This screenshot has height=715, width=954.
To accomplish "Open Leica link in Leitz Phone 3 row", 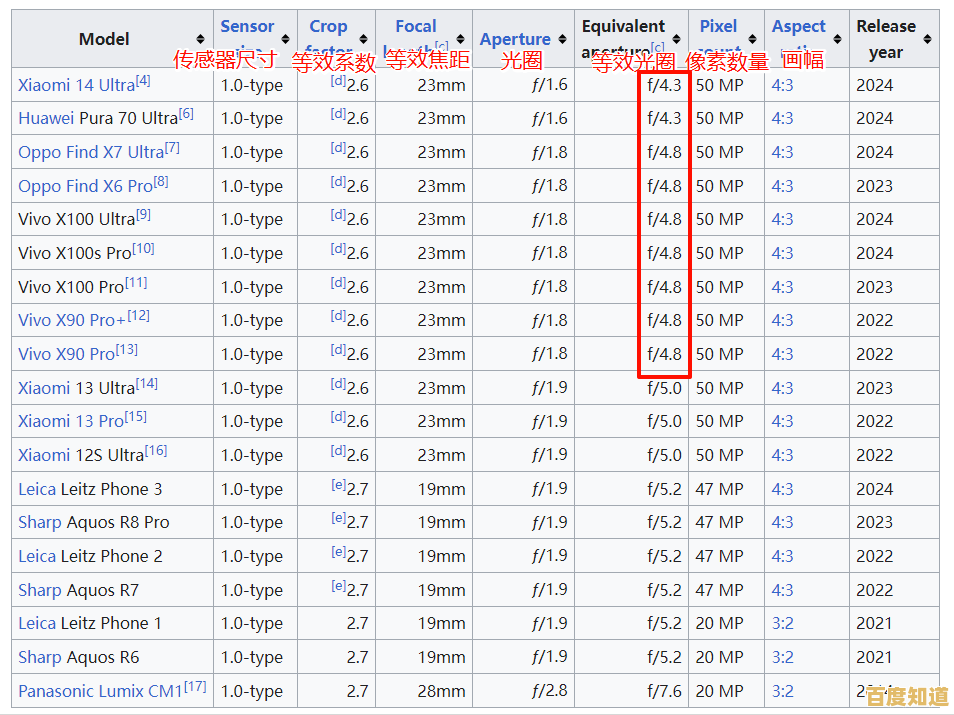I will tap(37, 489).
